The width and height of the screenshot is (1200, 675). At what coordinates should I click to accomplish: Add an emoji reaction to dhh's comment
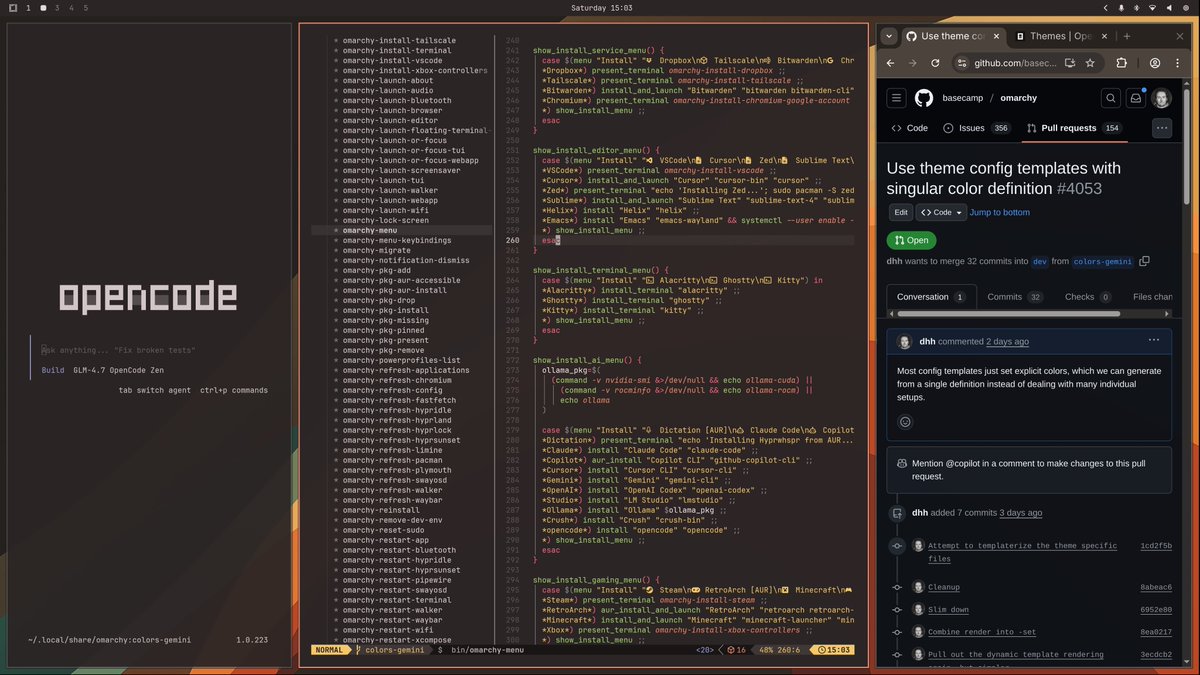click(x=905, y=422)
